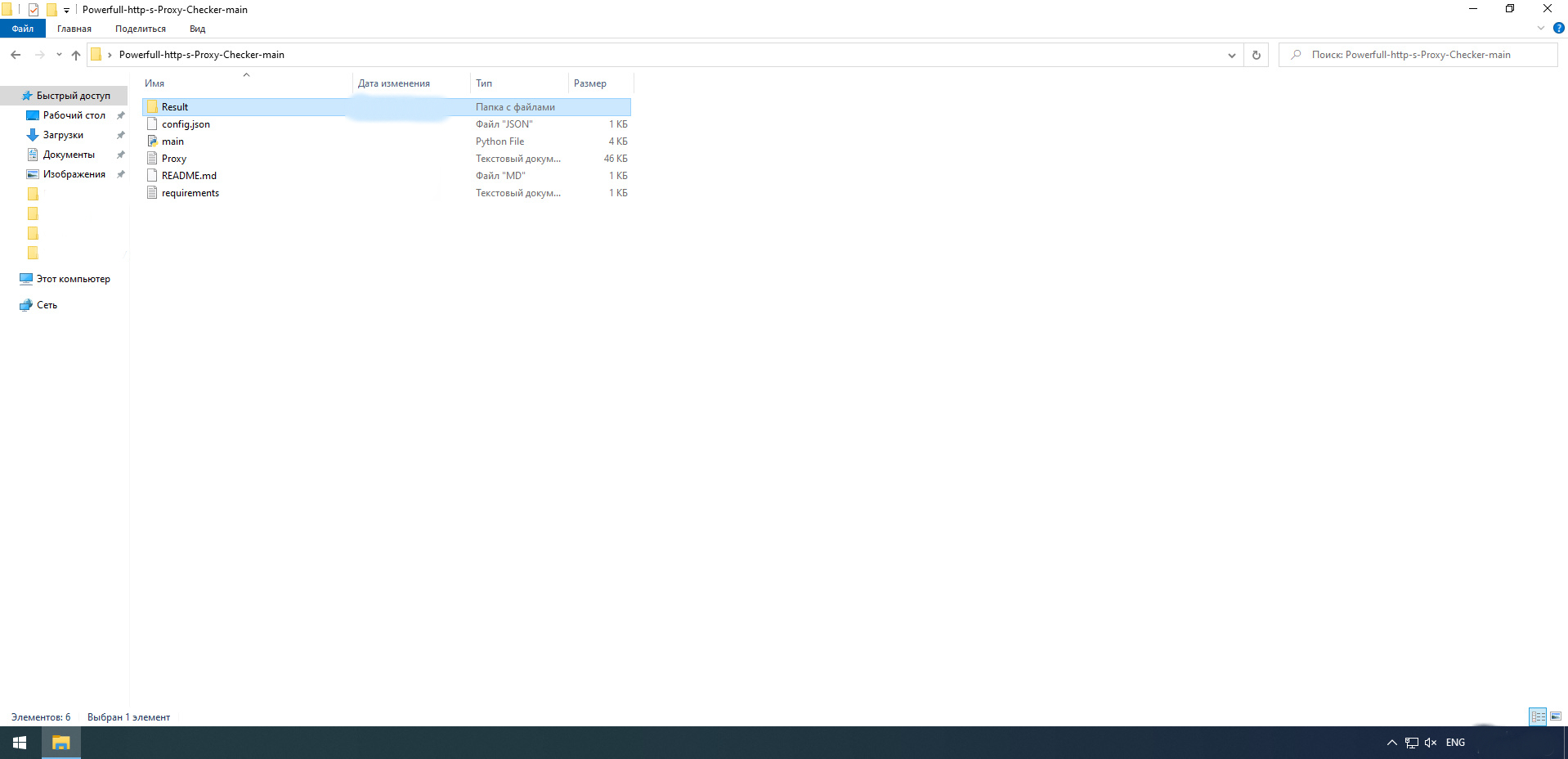
Task: Select Сеть in navigation pane
Action: pyautogui.click(x=47, y=305)
